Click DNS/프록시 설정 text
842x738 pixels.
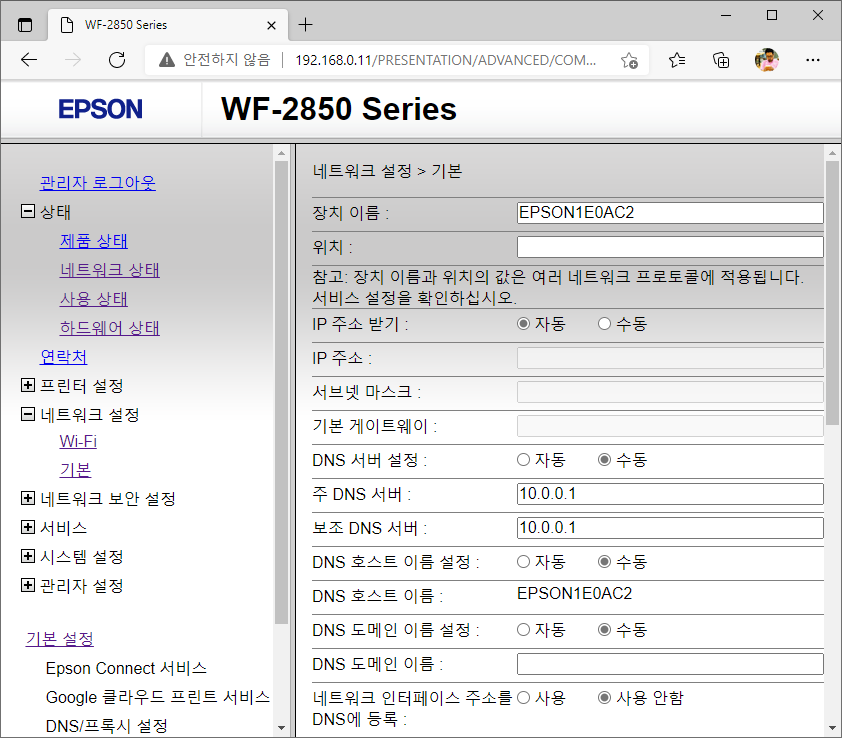click(x=107, y=726)
